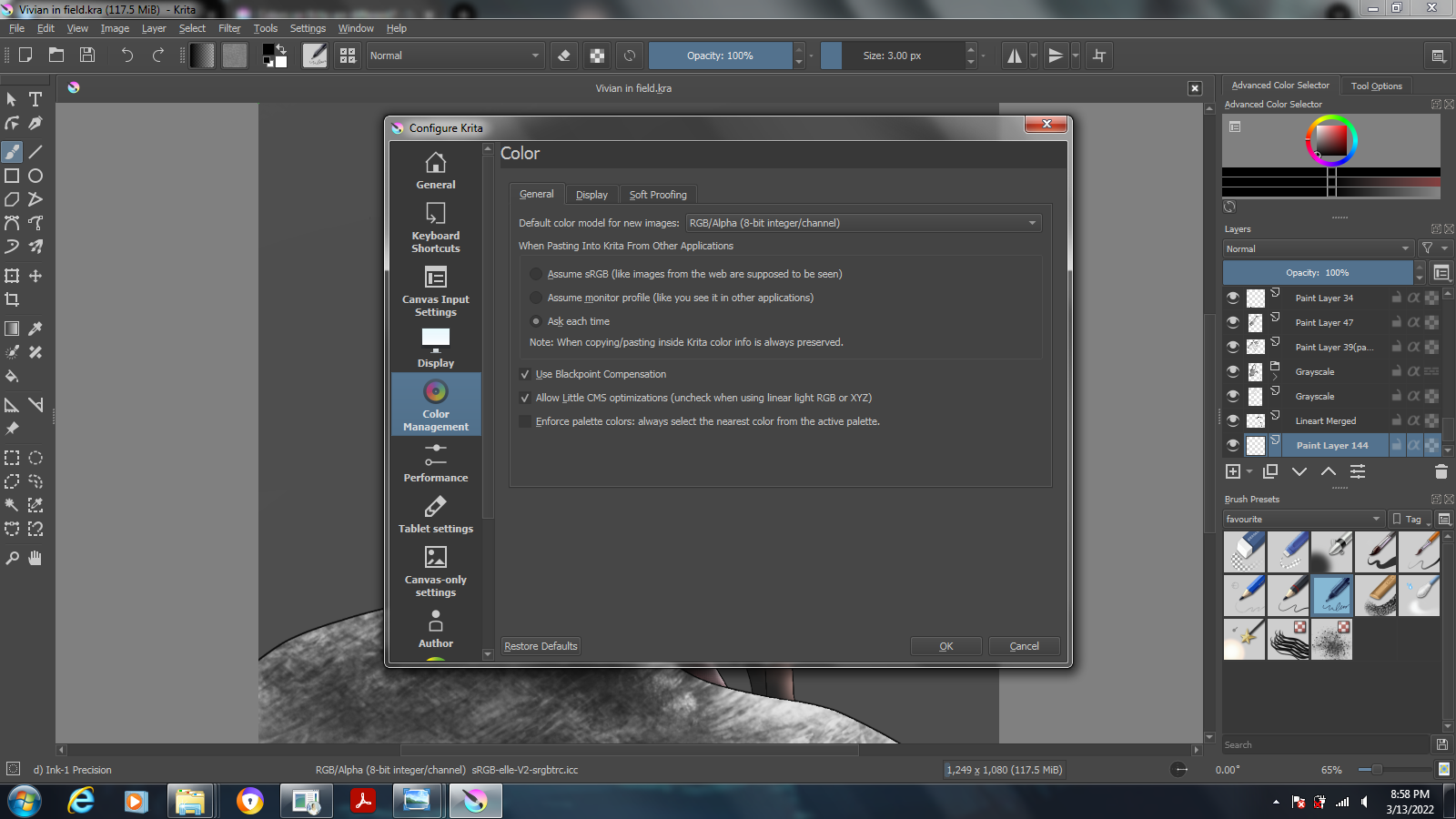Adjust the layer Opacity slider in Layers
The width and height of the screenshot is (1456, 819).
pyautogui.click(x=1318, y=272)
